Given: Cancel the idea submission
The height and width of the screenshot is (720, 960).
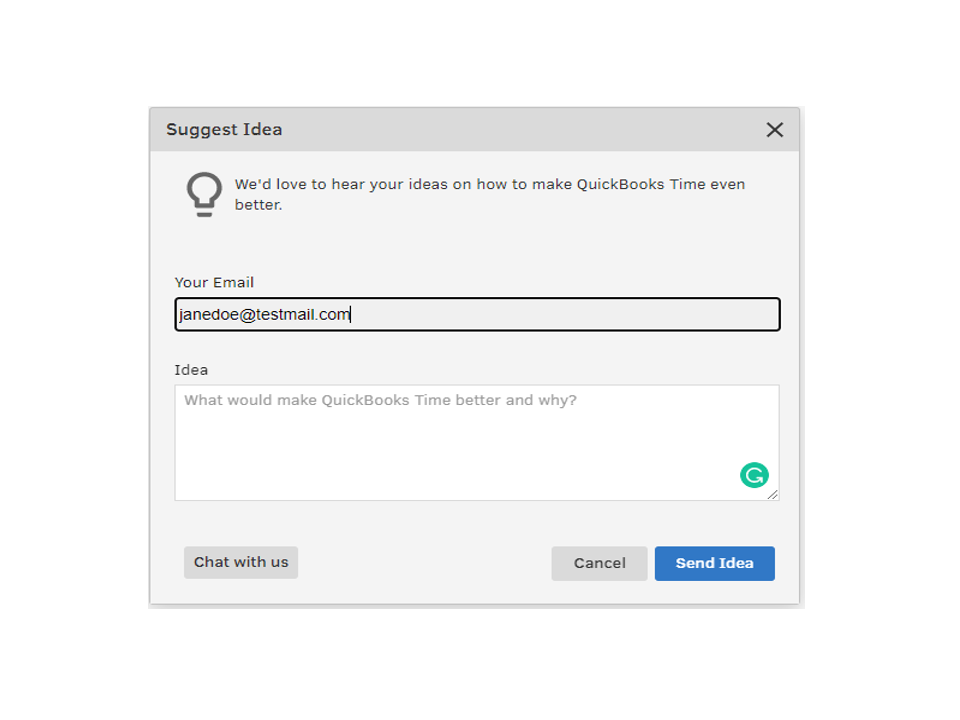Looking at the screenshot, I should click(599, 563).
